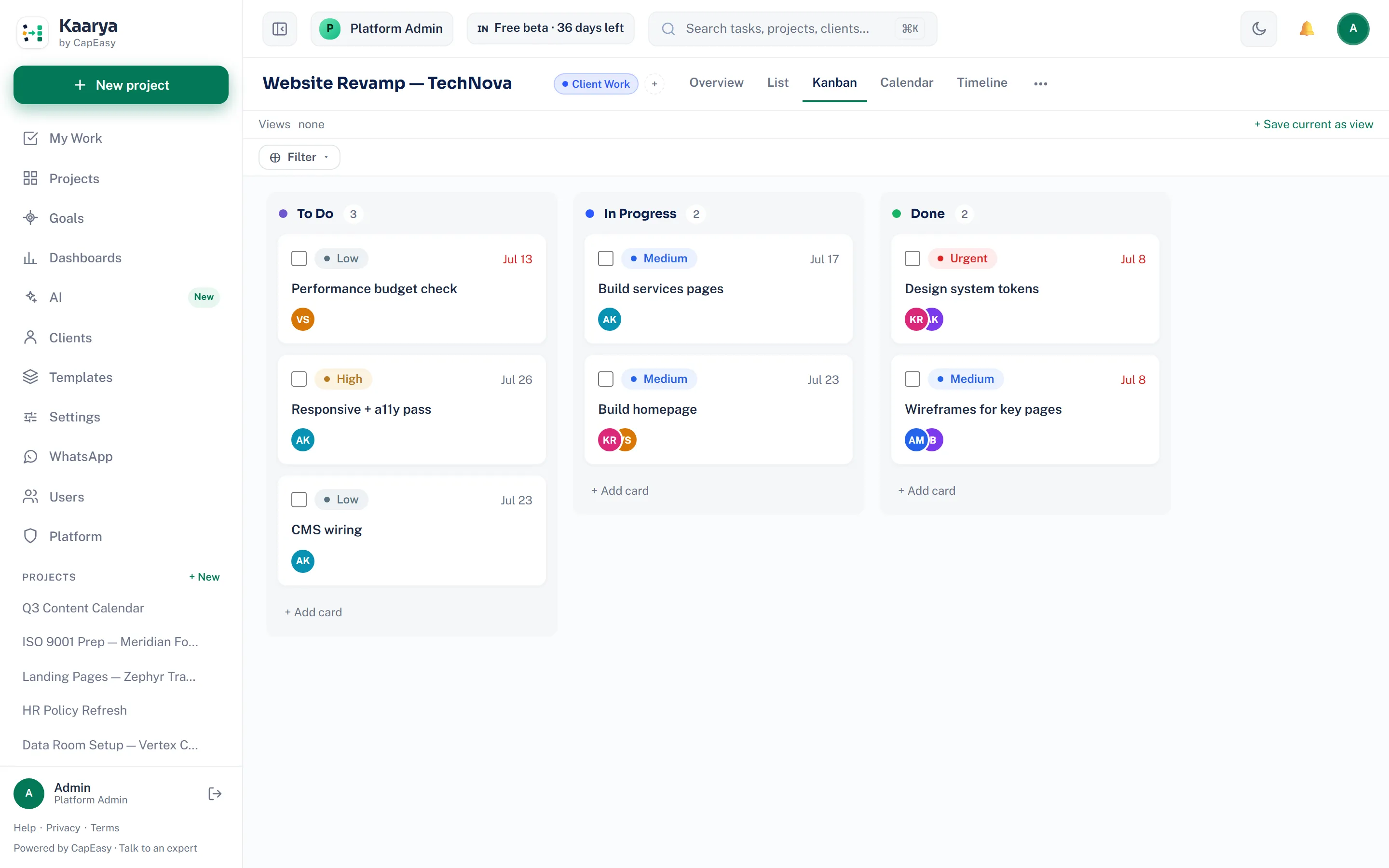The height and width of the screenshot is (868, 1389).
Task: Click the logout icon beside Admin
Action: point(215,794)
